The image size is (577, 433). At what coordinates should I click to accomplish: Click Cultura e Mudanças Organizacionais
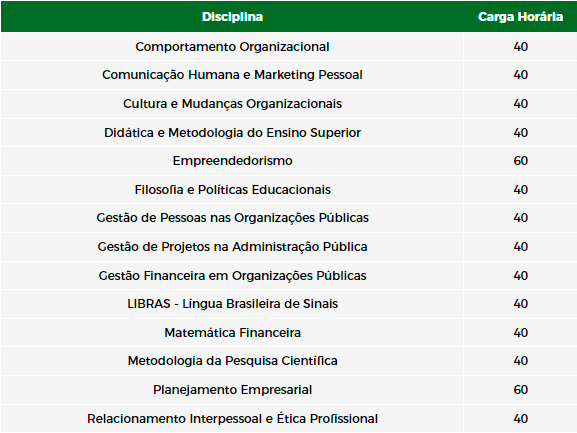[232, 104]
